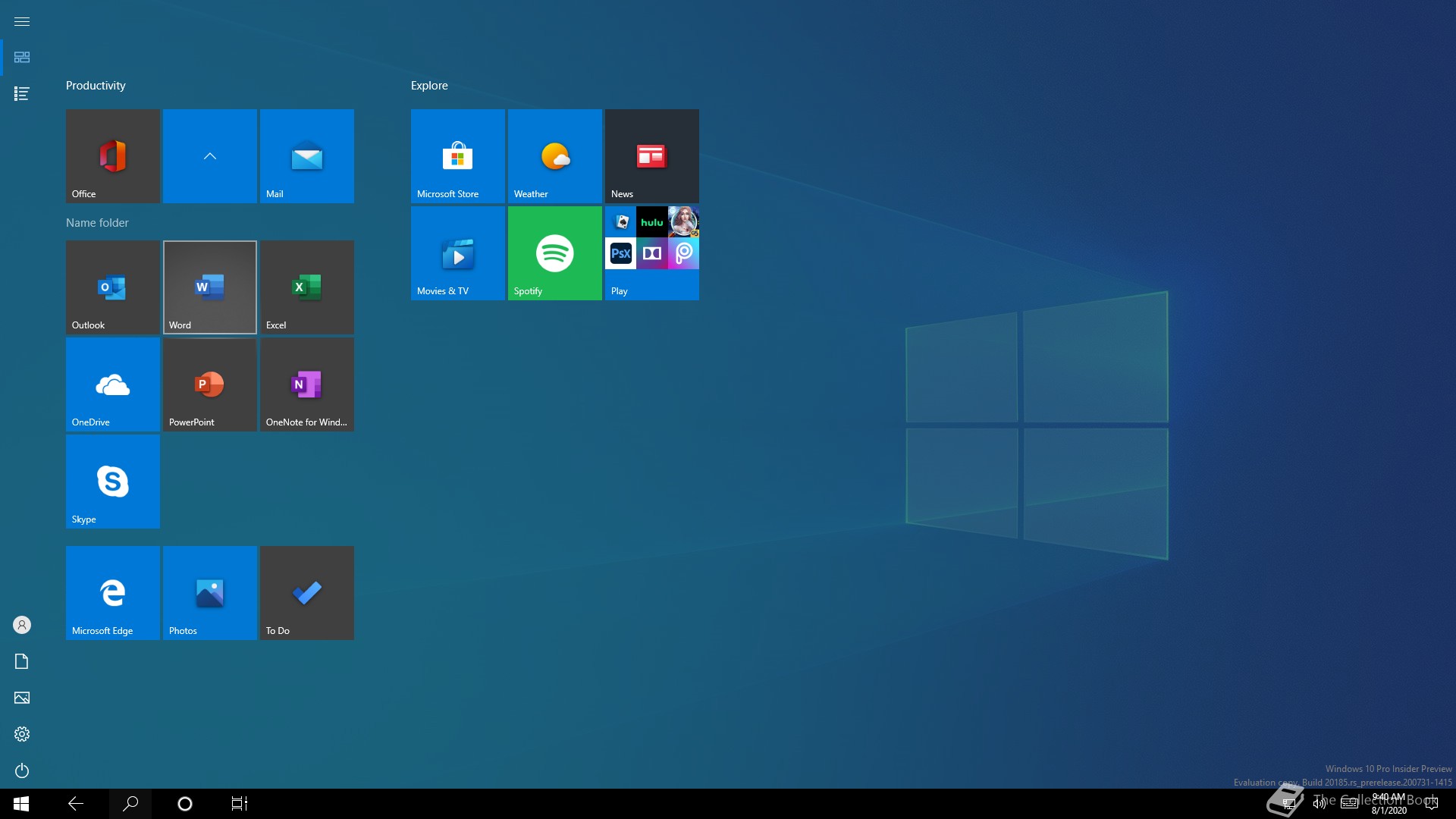Open the Action Center notifications
The image size is (1456, 819).
tap(1432, 804)
